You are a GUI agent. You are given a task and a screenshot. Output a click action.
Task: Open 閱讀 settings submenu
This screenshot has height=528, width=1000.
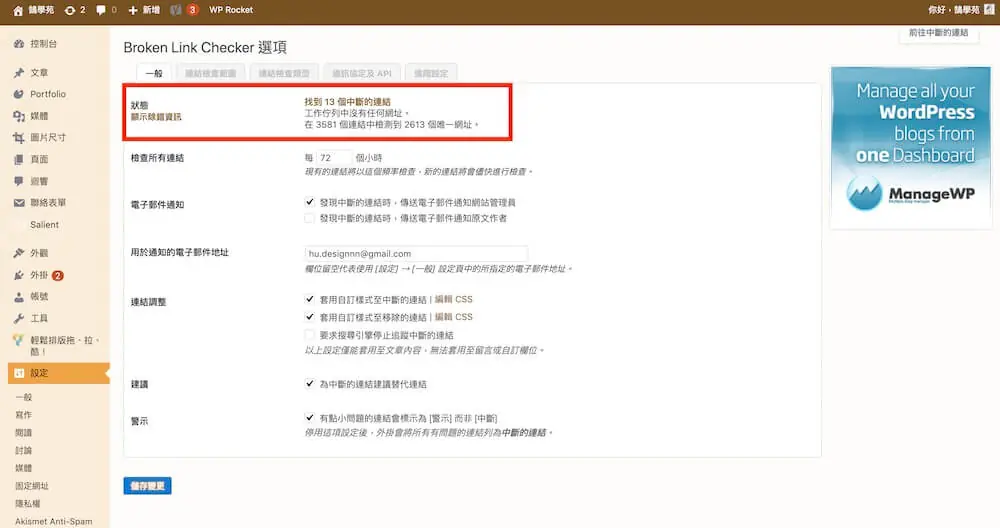coord(24,432)
